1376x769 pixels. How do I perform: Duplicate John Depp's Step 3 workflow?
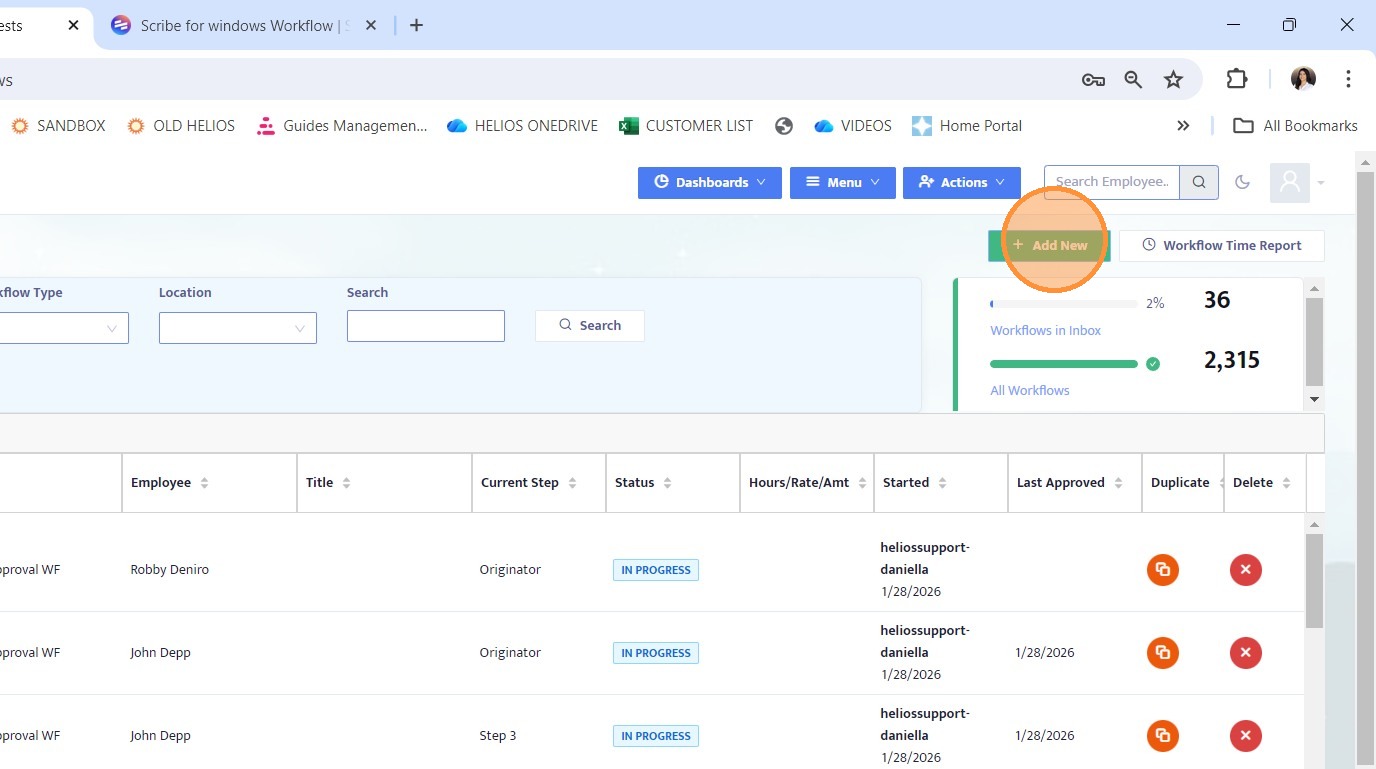pyautogui.click(x=1162, y=736)
